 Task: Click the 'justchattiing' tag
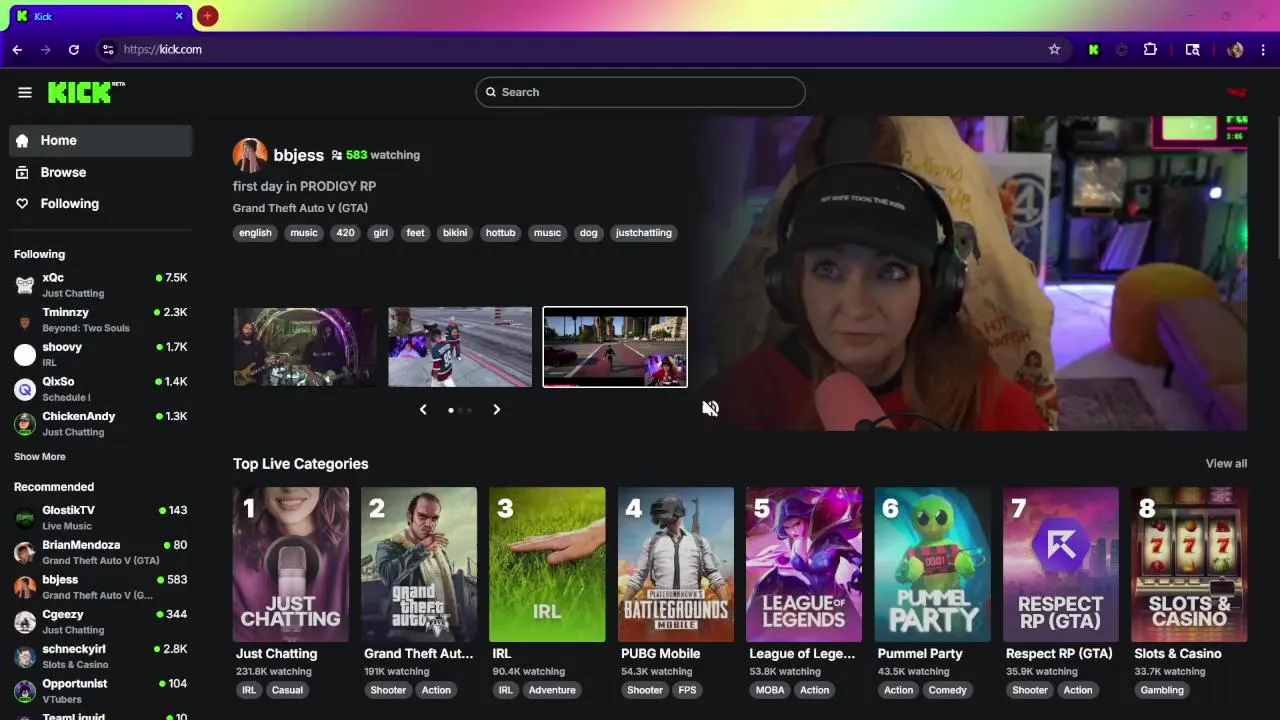[644, 233]
